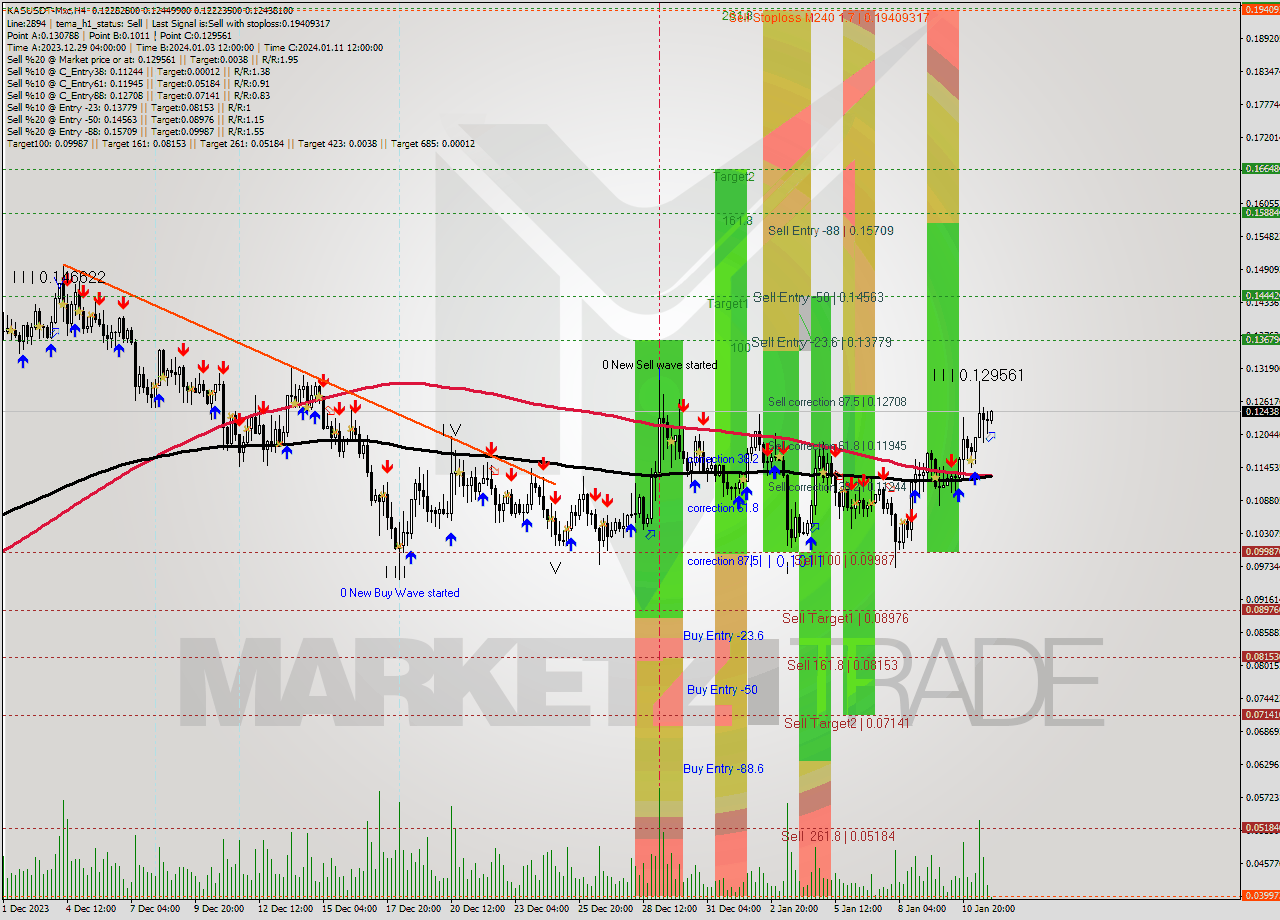Click the '1 Dec 2023' date axis label
1280x920 pixels.
pyautogui.click(x=26, y=909)
